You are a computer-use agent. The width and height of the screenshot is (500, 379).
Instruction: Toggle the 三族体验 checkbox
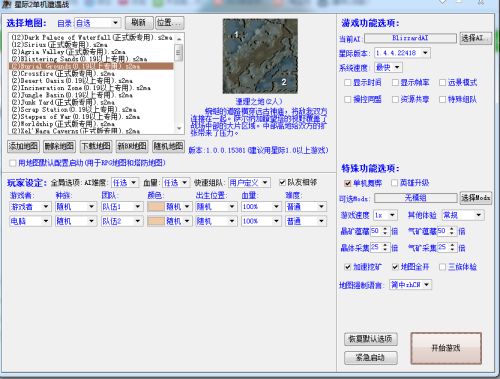tap(442, 267)
